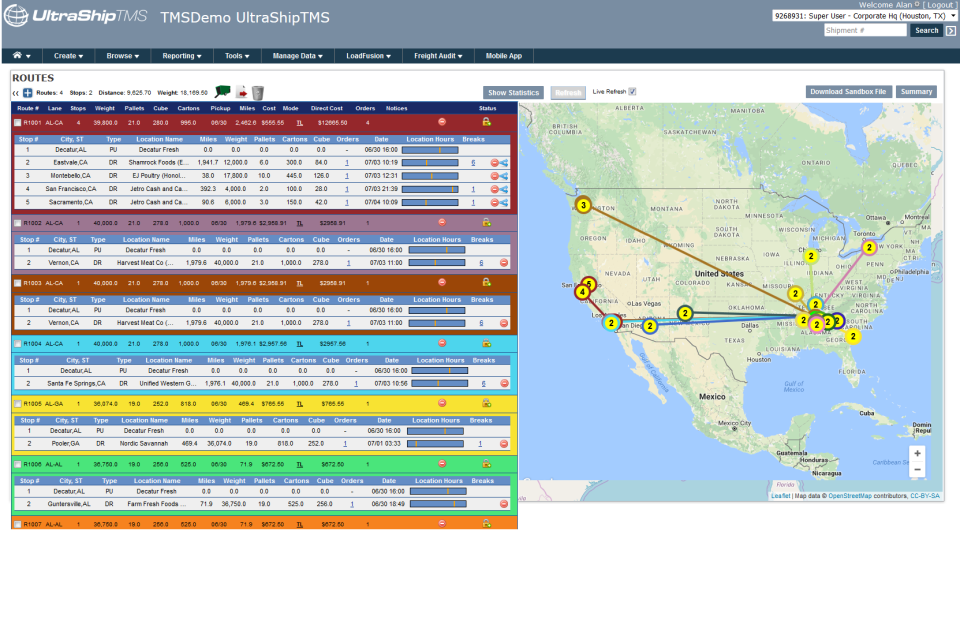Click the settings gear beside Welcome Alan
The image size is (960, 621).
click(x=917, y=4)
